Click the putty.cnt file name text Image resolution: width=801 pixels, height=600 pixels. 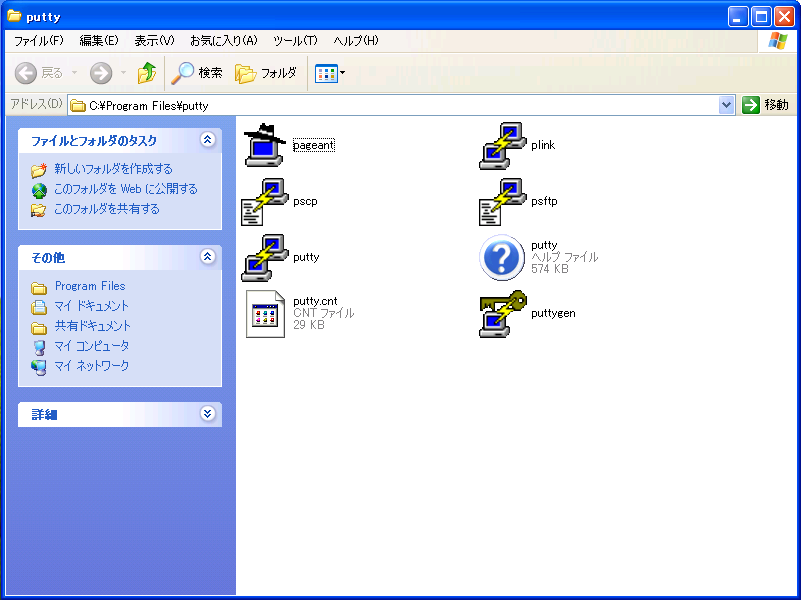315,301
